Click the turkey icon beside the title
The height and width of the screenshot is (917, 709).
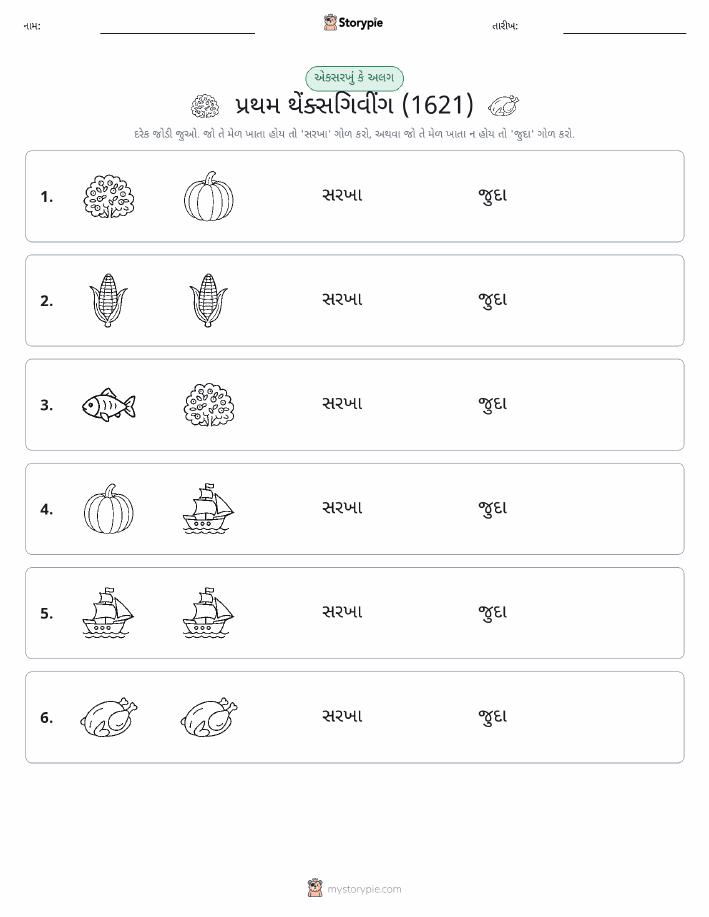pyautogui.click(x=504, y=106)
